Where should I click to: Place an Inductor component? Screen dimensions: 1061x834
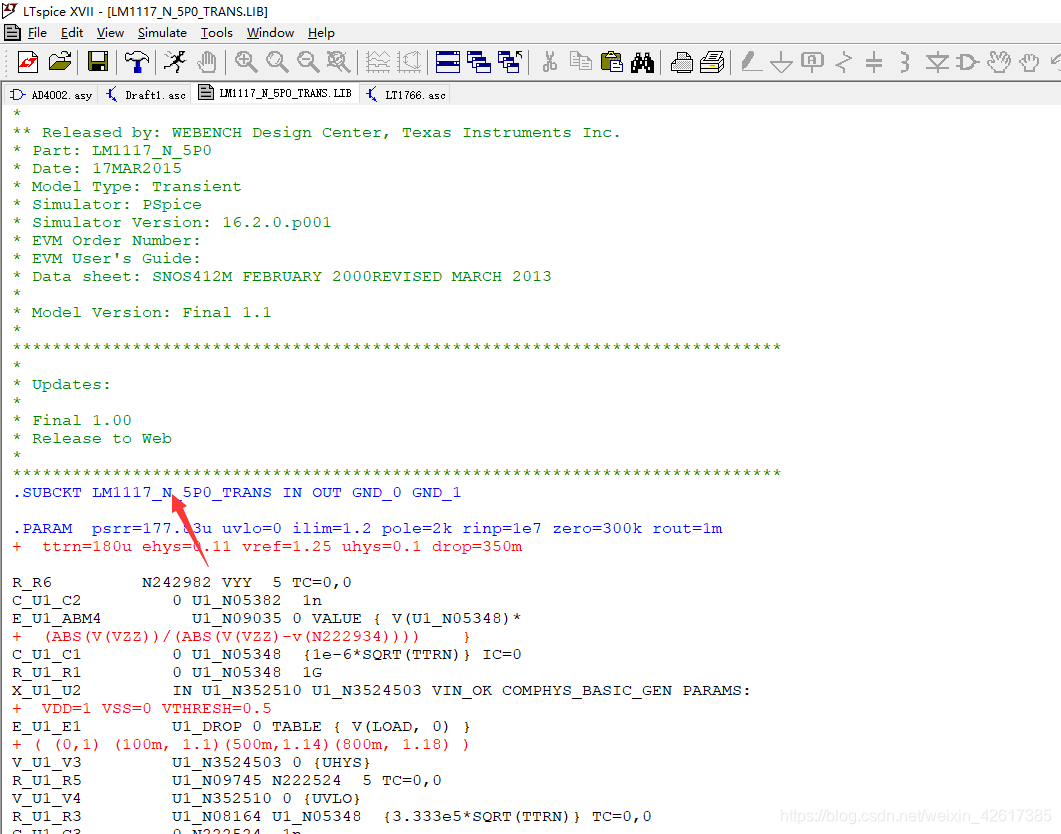pos(905,62)
